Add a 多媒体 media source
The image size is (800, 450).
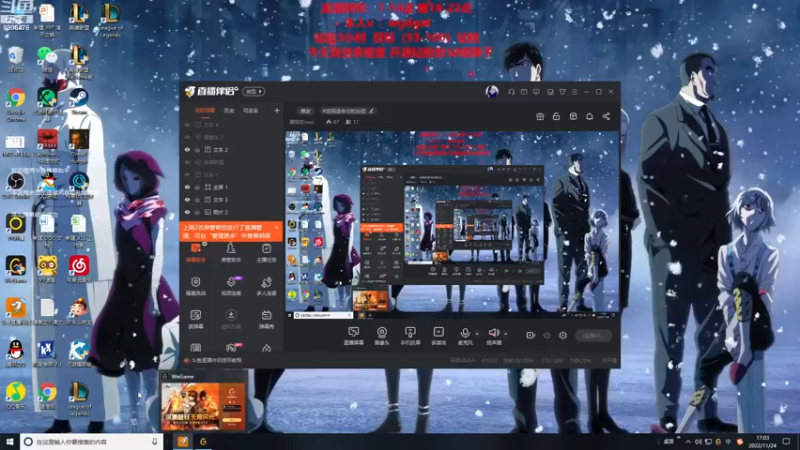pos(439,336)
